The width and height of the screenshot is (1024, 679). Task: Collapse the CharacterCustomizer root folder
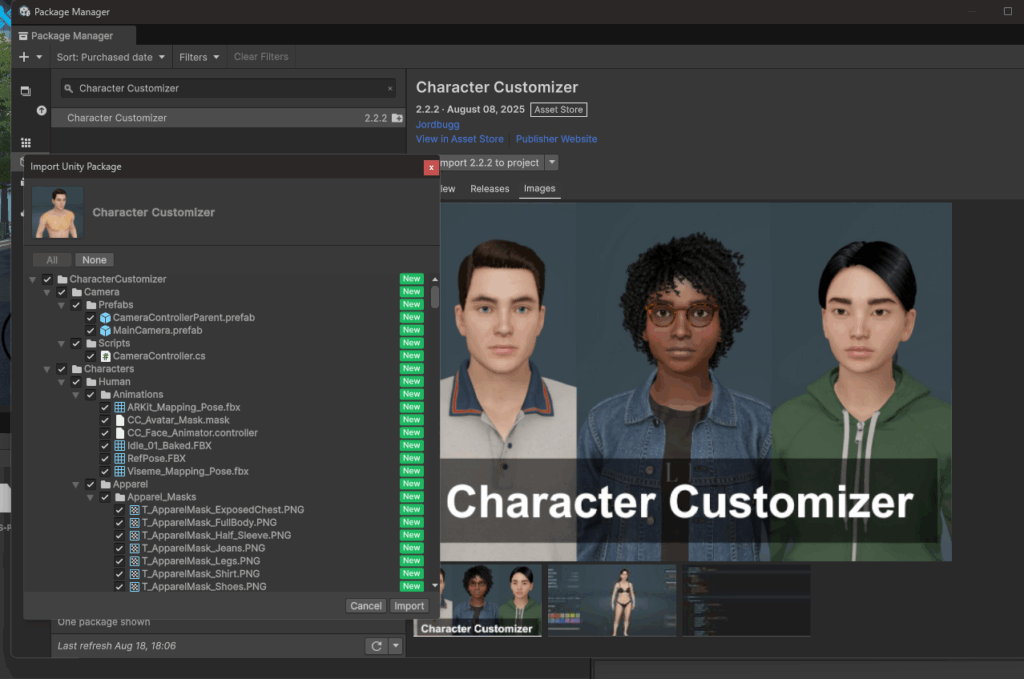click(33, 279)
